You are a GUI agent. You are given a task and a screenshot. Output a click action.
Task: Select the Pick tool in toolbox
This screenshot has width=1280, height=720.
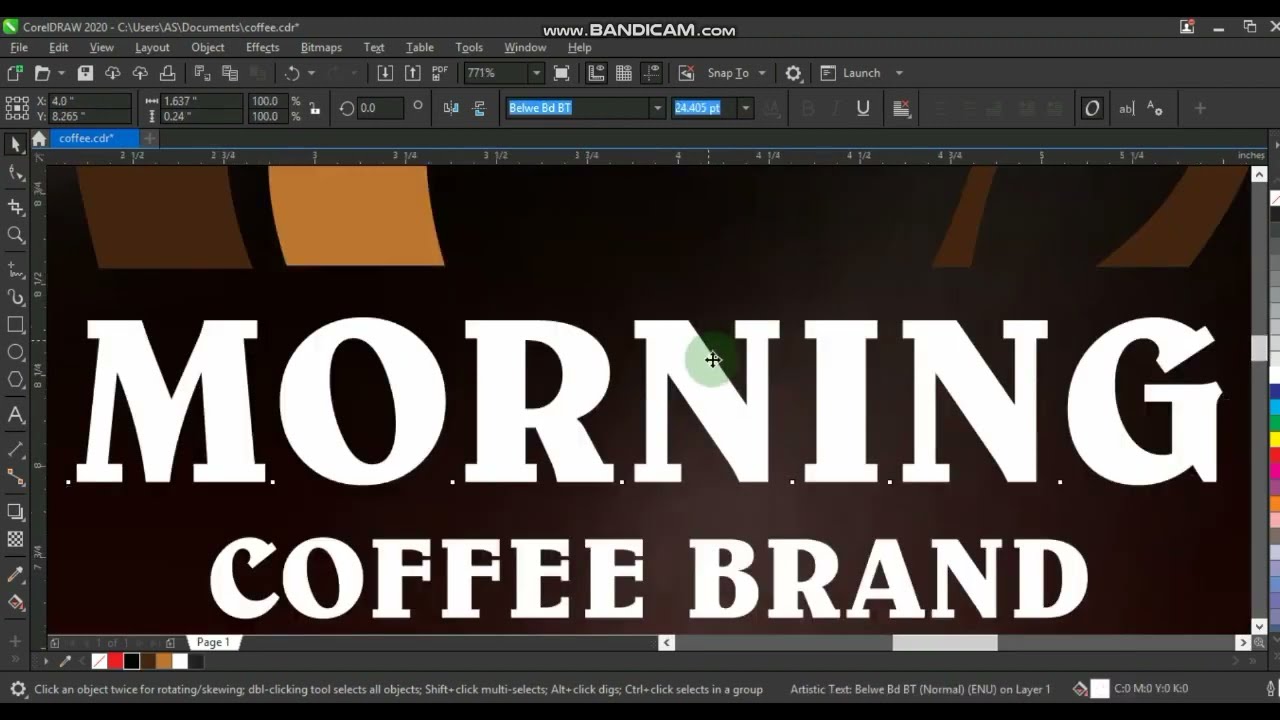[15, 144]
